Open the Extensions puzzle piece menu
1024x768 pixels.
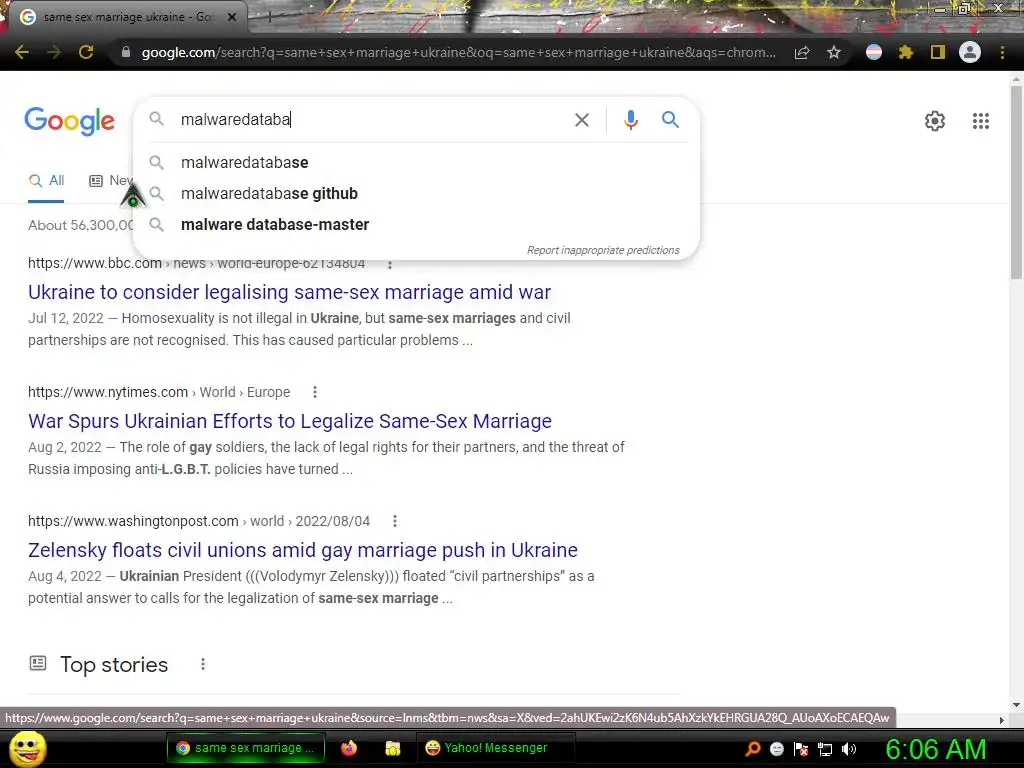tap(906, 52)
